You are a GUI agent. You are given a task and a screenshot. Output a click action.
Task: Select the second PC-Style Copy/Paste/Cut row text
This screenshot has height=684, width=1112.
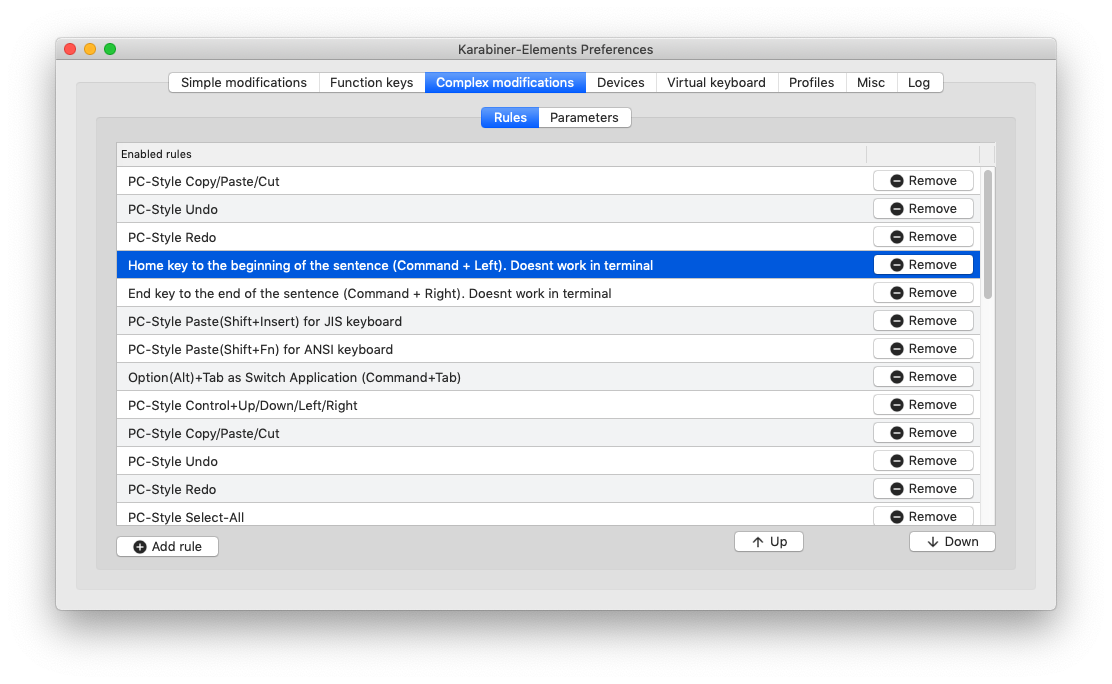[x=204, y=434]
